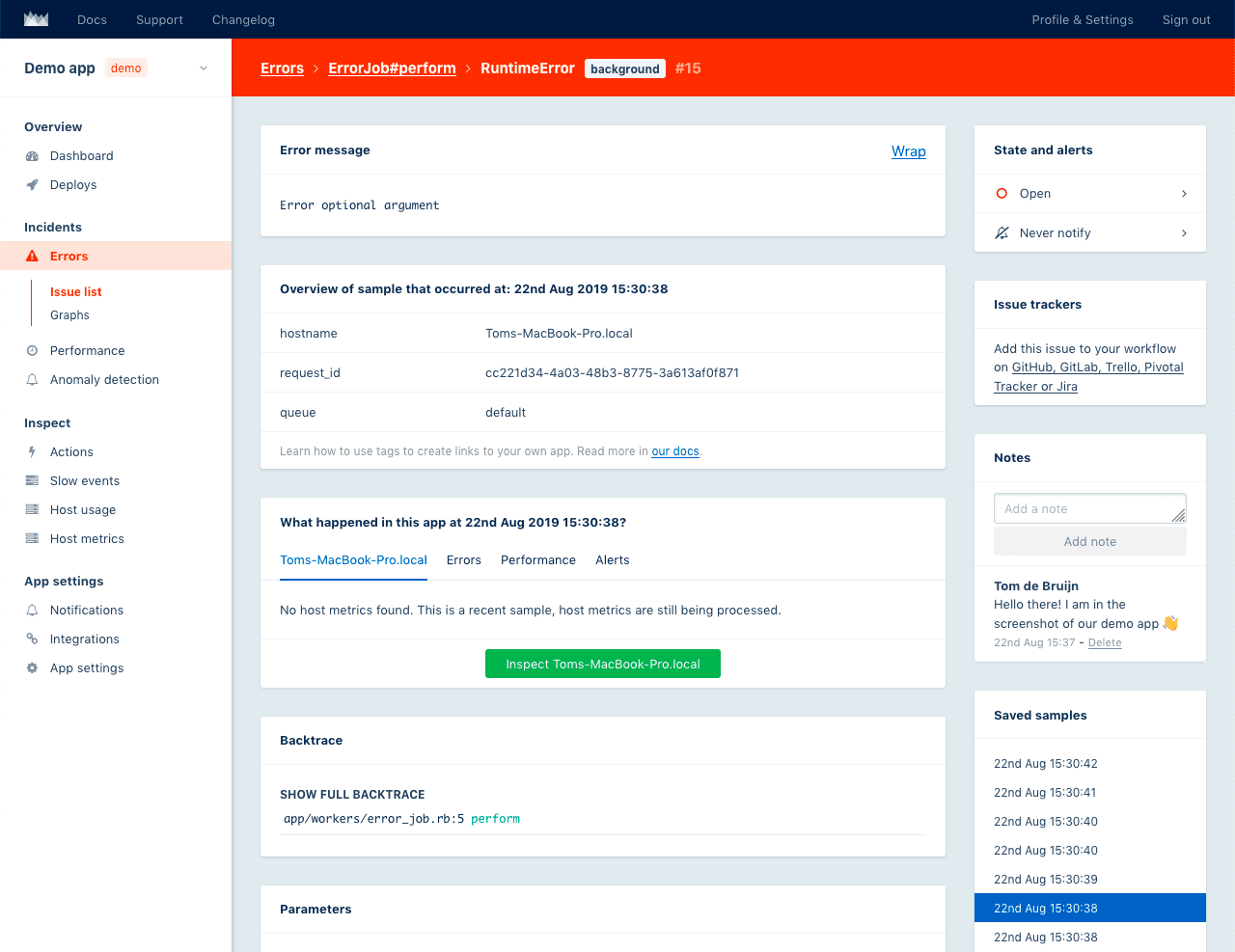Open the 'our docs' link

(675, 451)
